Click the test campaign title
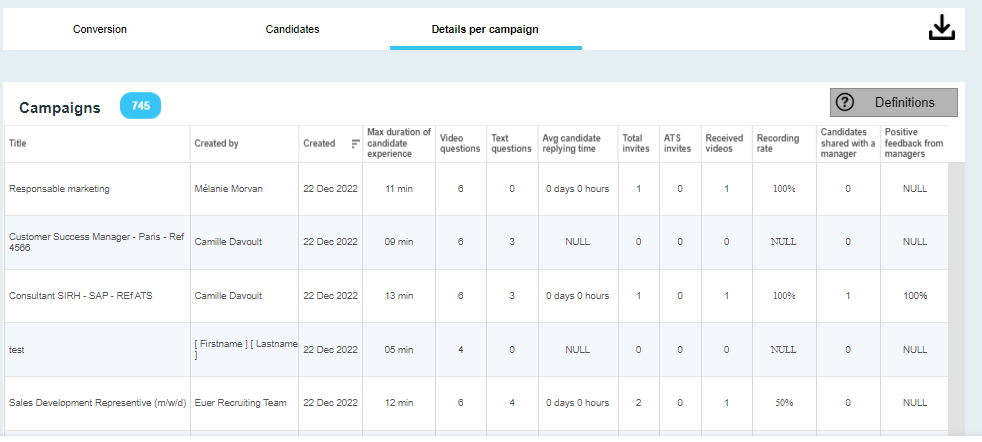Viewport: 982px width, 442px height. (x=17, y=350)
